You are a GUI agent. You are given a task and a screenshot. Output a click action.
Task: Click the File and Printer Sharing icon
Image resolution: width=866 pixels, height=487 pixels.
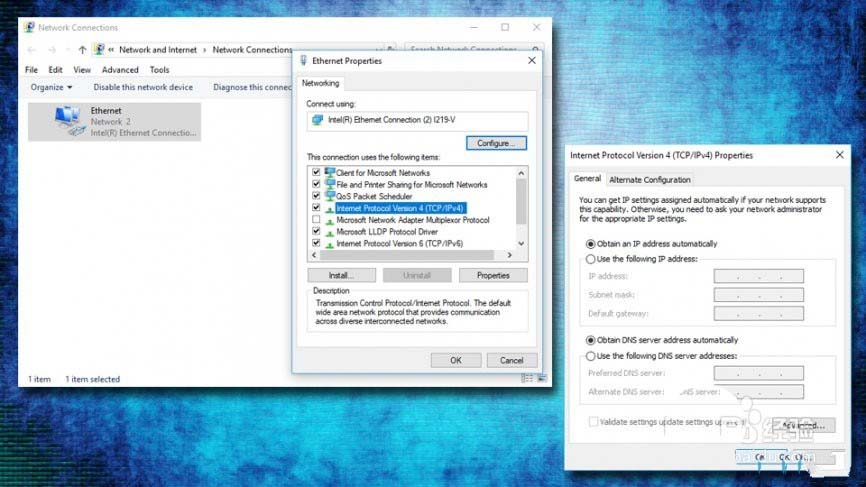coord(330,184)
